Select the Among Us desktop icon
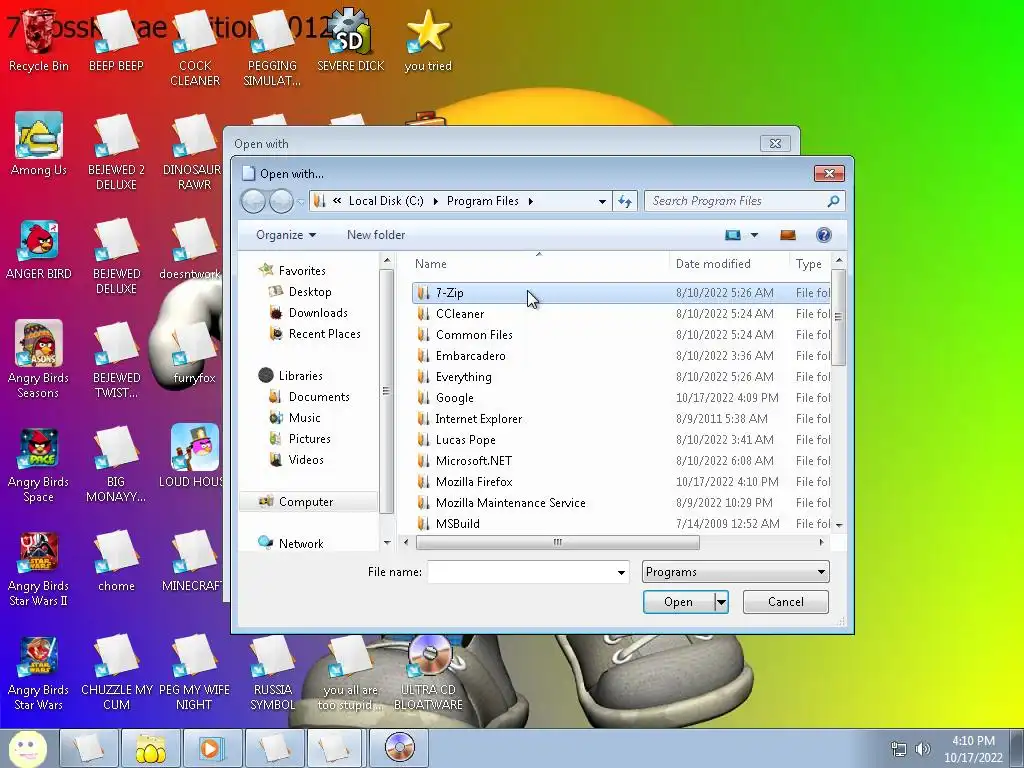Image resolution: width=1024 pixels, height=768 pixels. pos(39,145)
